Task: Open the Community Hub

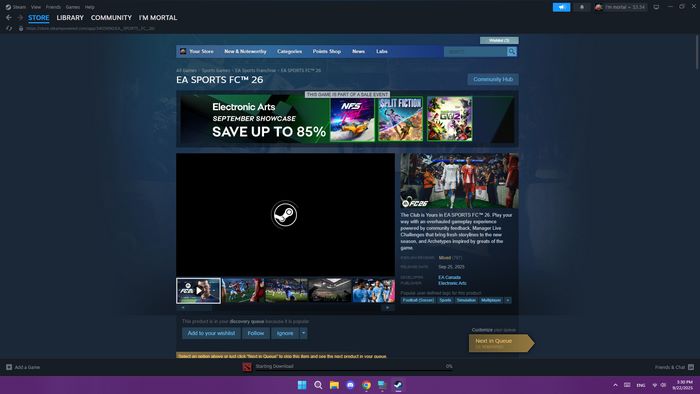Action: [493, 79]
